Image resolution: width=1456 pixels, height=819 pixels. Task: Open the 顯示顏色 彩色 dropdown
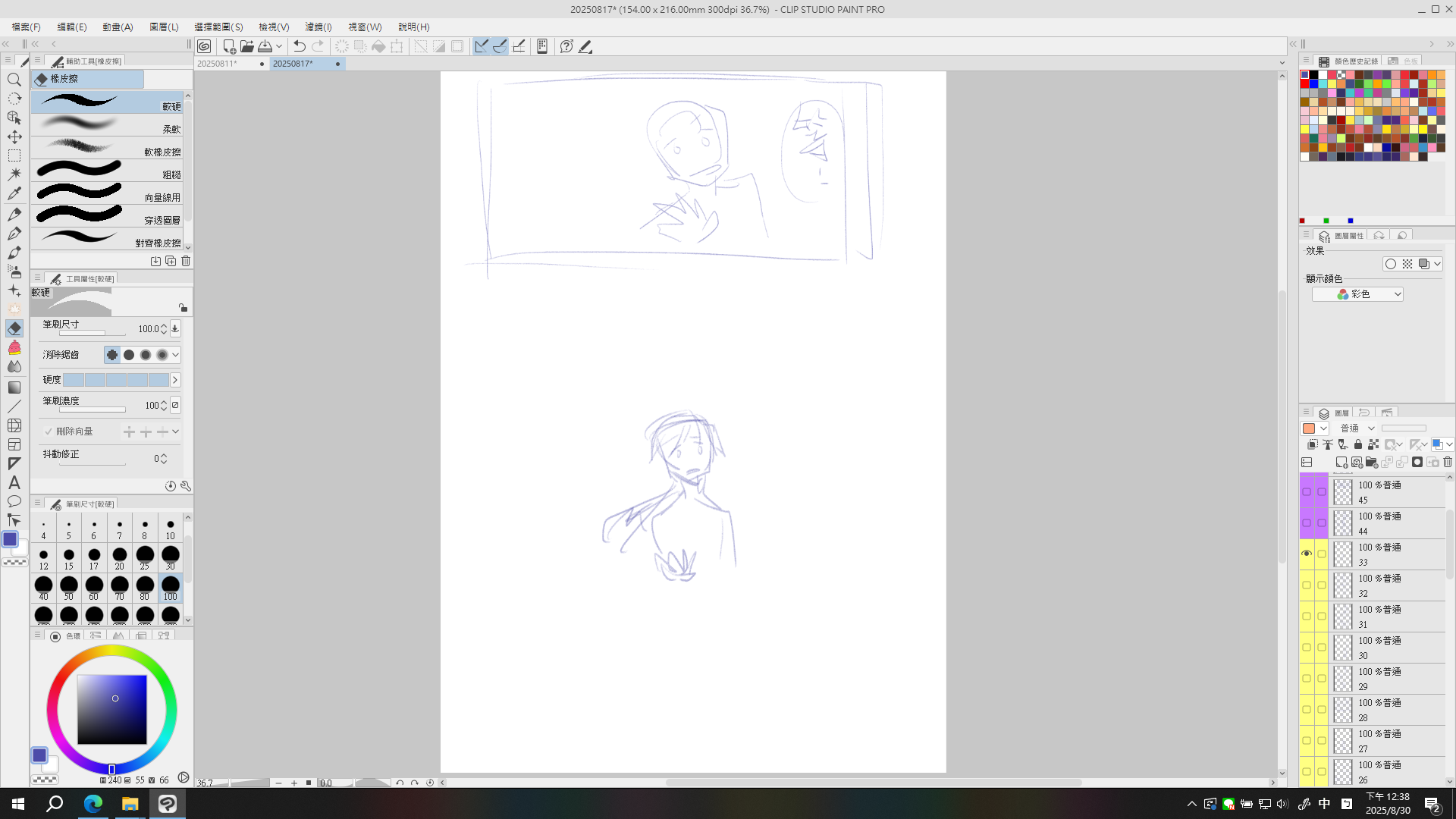click(x=1357, y=294)
